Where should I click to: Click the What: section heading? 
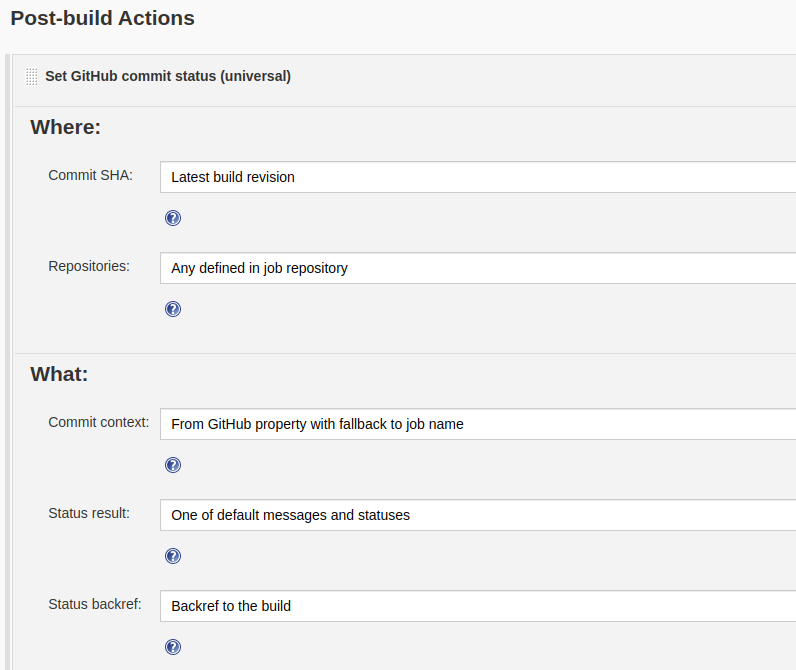point(59,374)
